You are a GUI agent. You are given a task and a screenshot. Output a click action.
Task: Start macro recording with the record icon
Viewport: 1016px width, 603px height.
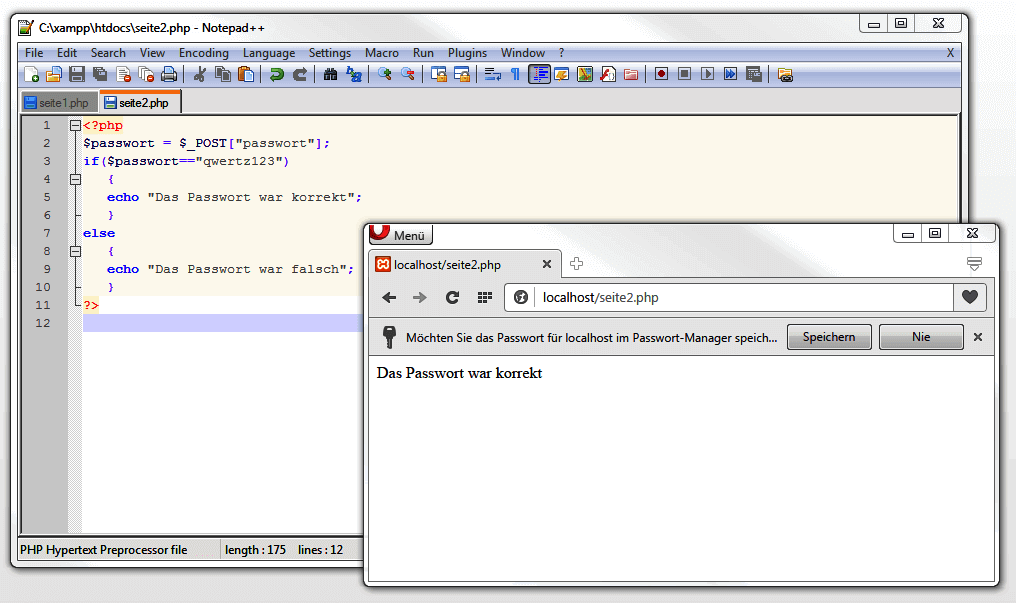coord(661,74)
